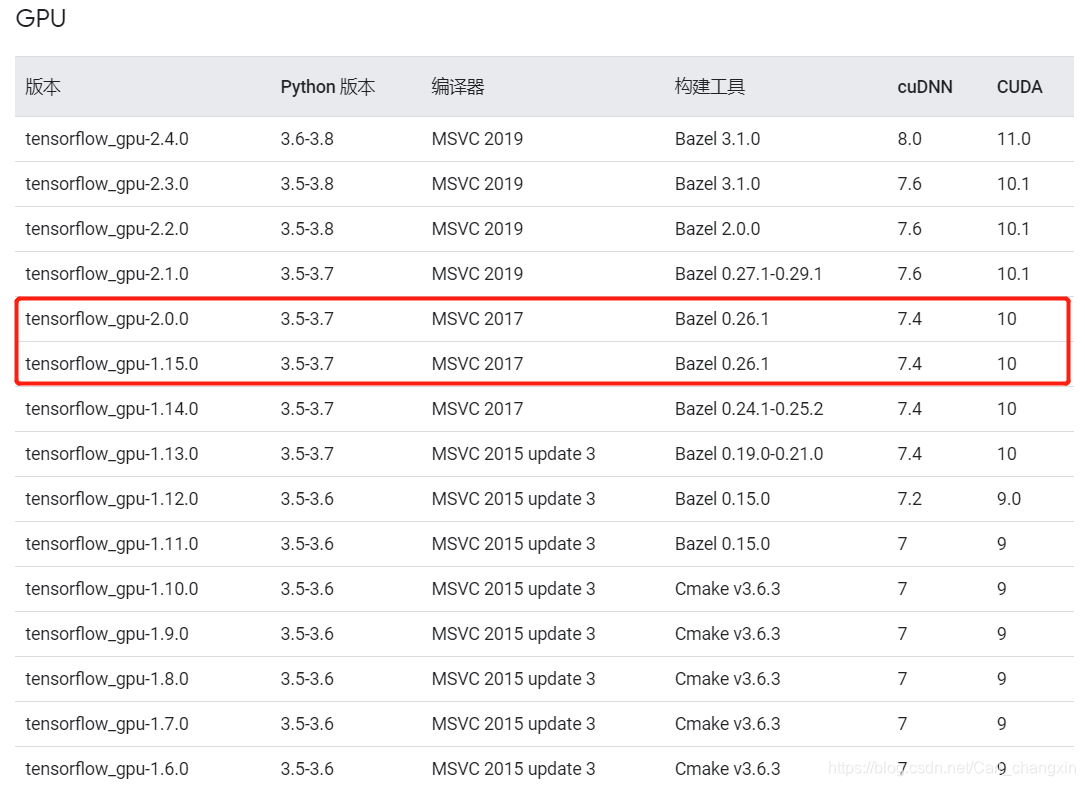Viewport: 1085px width, 786px height.
Task: Click cuDNN 7.4 in the 1.15.0 row
Action: point(909,364)
